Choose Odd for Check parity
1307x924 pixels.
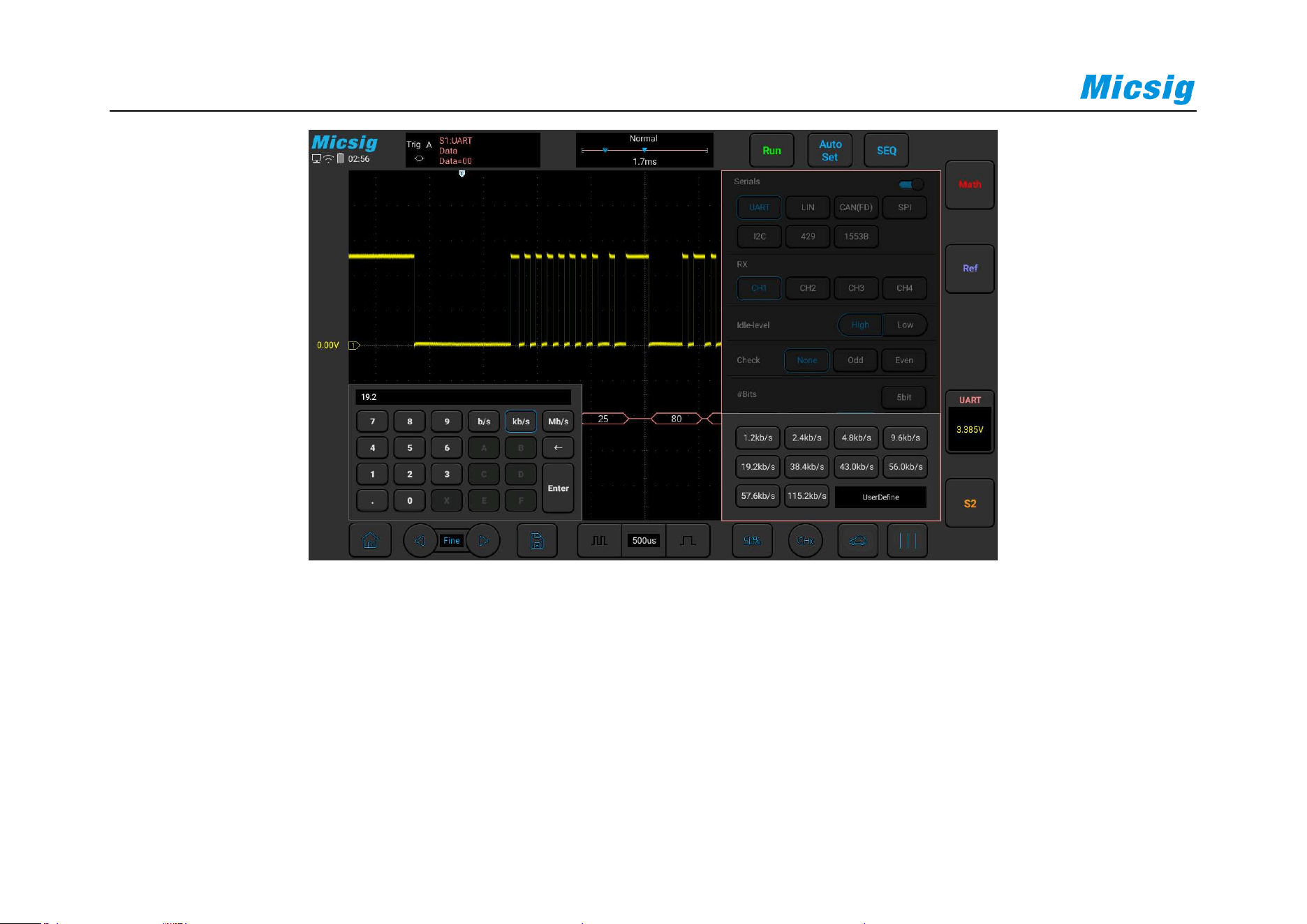click(855, 360)
